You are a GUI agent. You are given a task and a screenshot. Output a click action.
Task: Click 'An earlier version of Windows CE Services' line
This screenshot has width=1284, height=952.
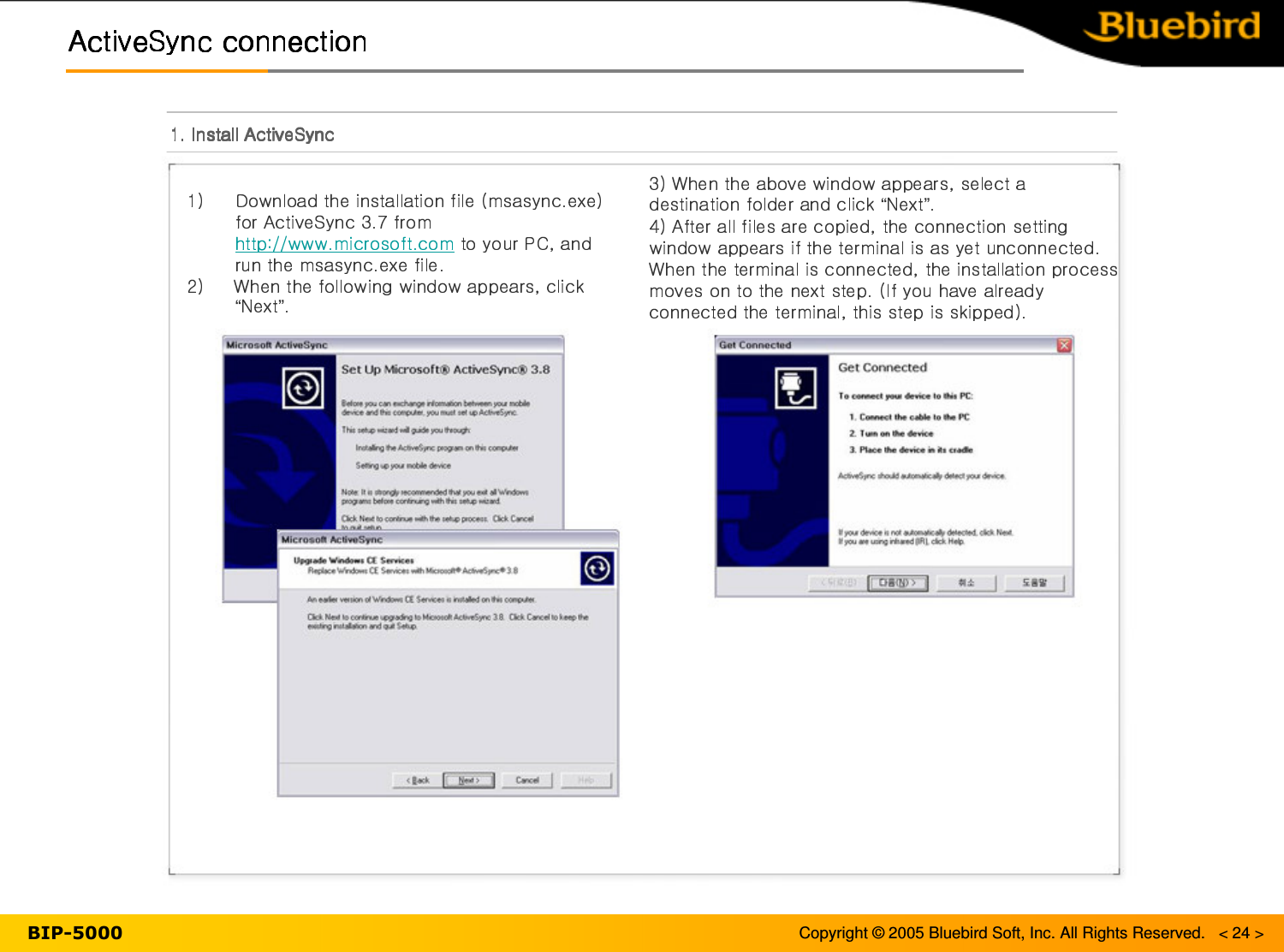pos(421,599)
